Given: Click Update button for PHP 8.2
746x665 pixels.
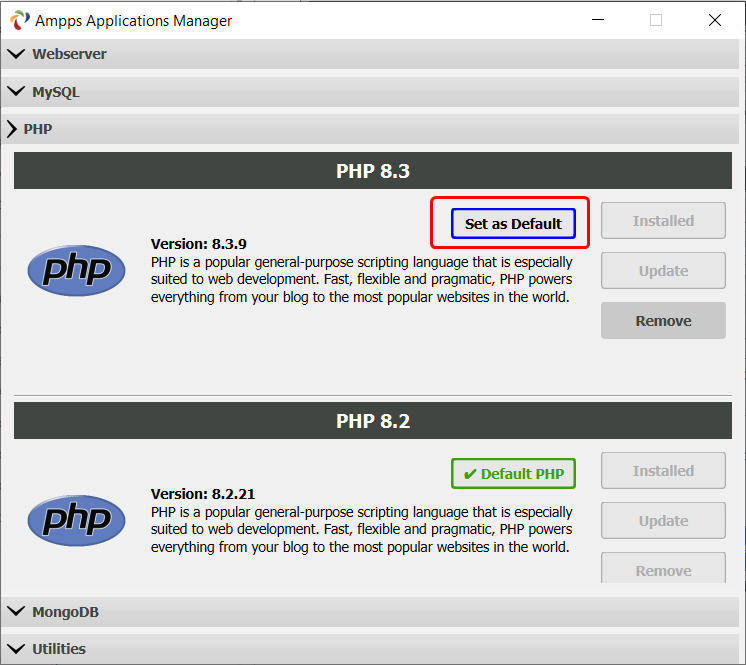Looking at the screenshot, I should coord(663,520).
